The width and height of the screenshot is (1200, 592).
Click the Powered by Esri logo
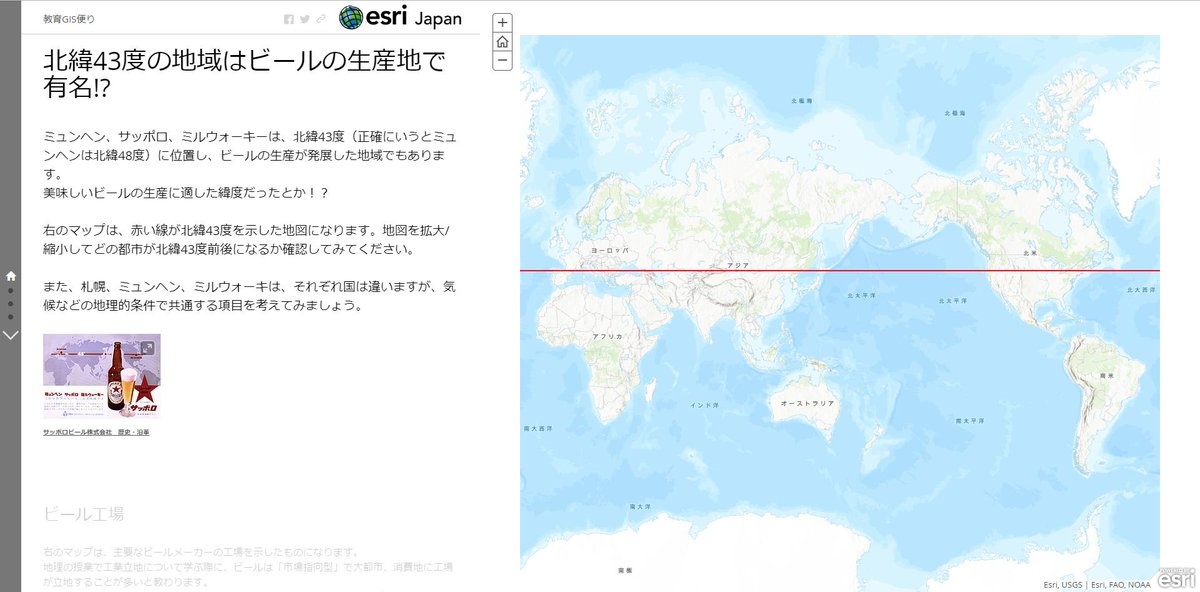[1177, 578]
